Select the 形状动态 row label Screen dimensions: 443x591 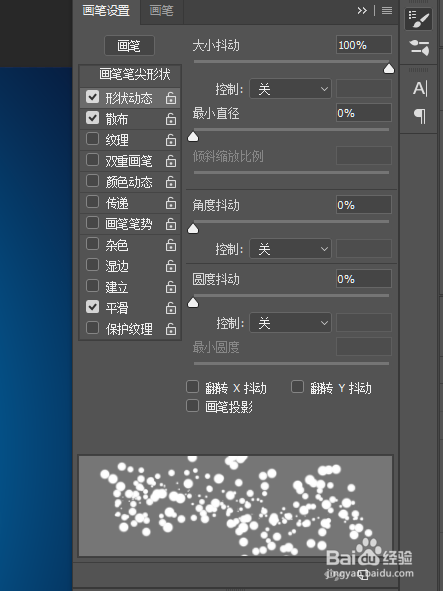click(x=129, y=98)
